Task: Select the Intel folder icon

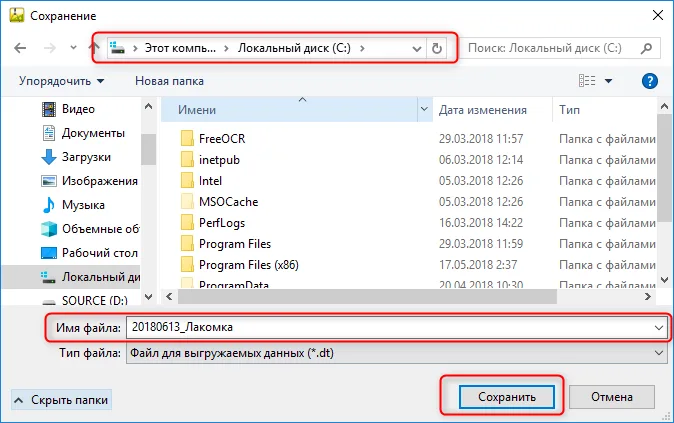Action: 187,181
